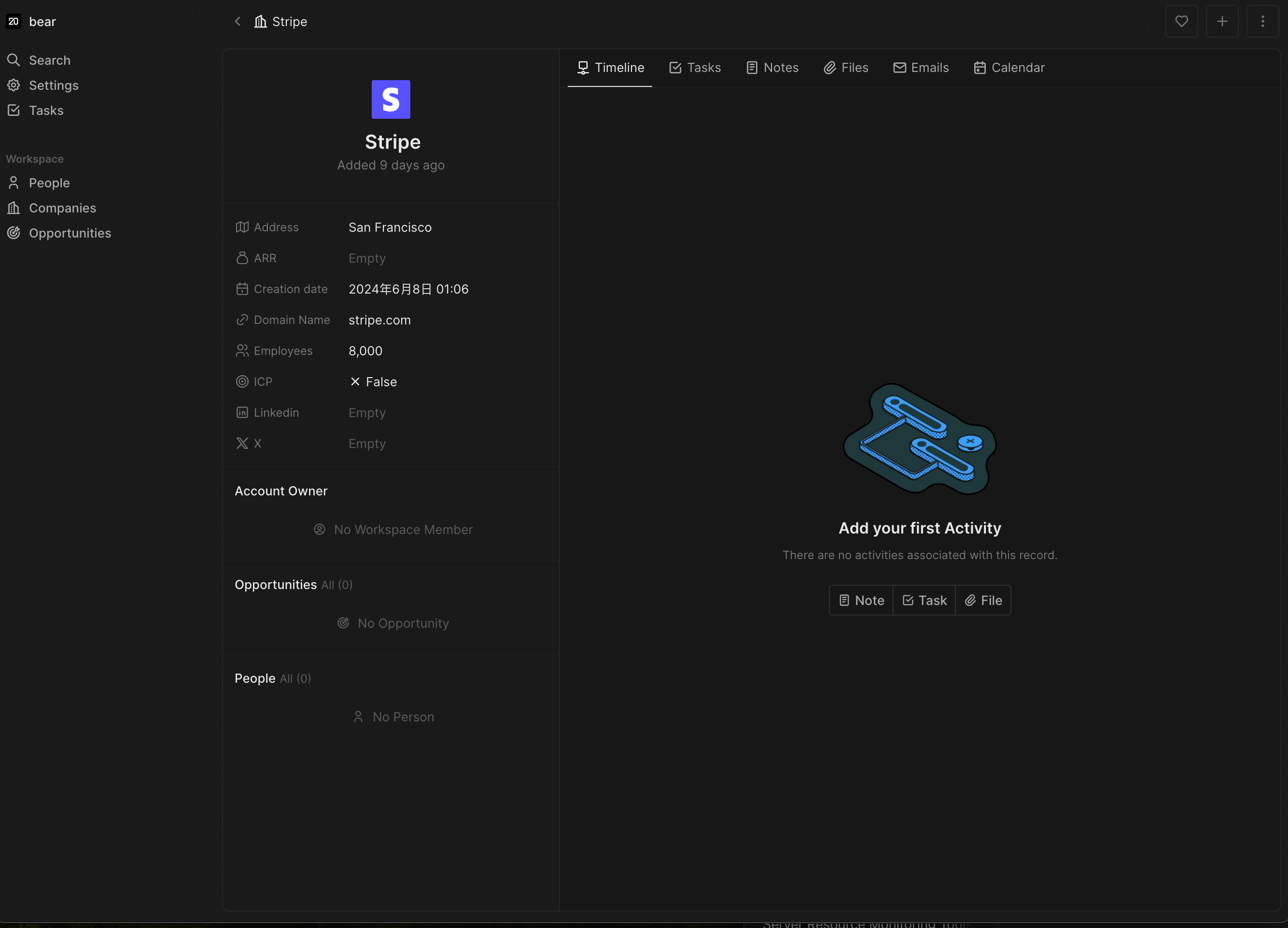Select the No Workspace Member owner field
The width and height of the screenshot is (1288, 928).
393,529
